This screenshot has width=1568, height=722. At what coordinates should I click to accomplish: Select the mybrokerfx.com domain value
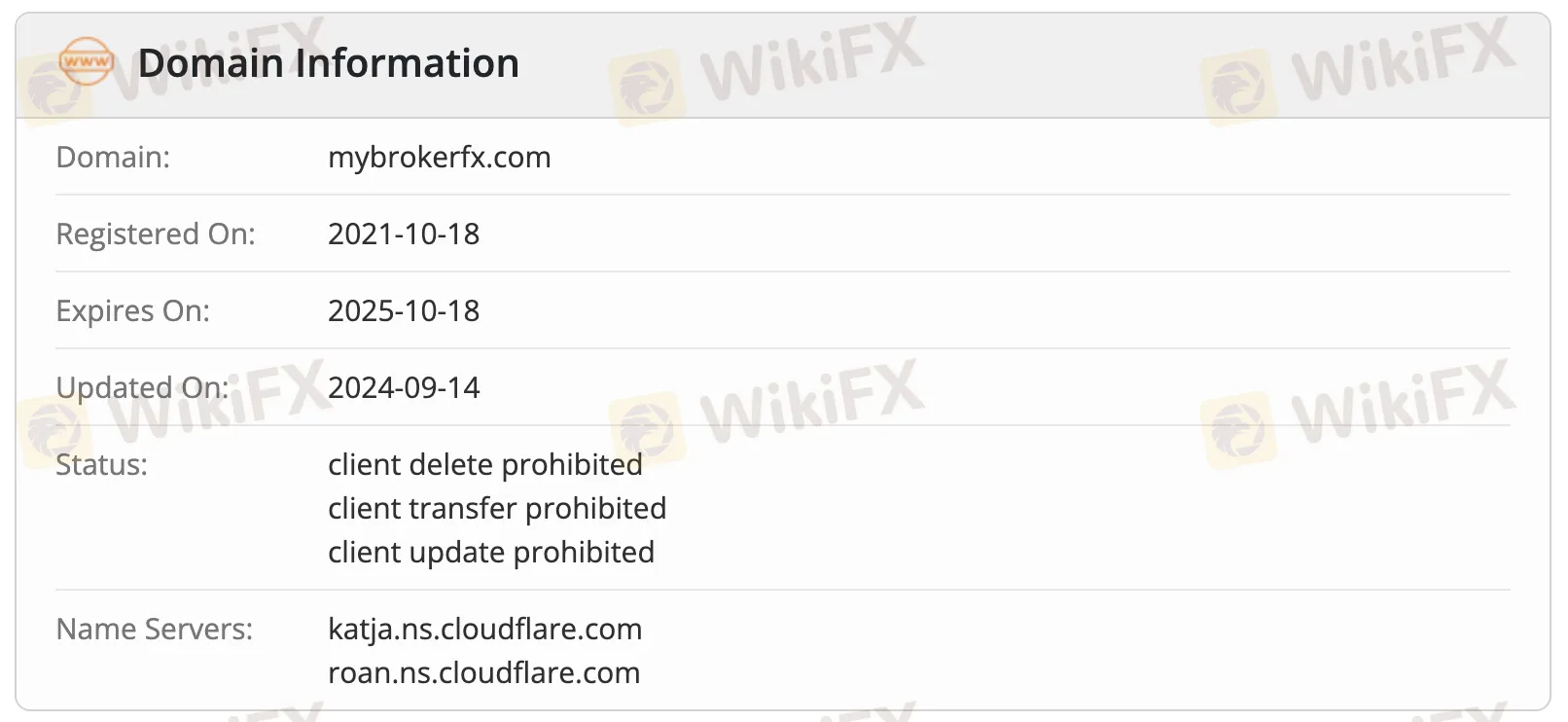(439, 157)
